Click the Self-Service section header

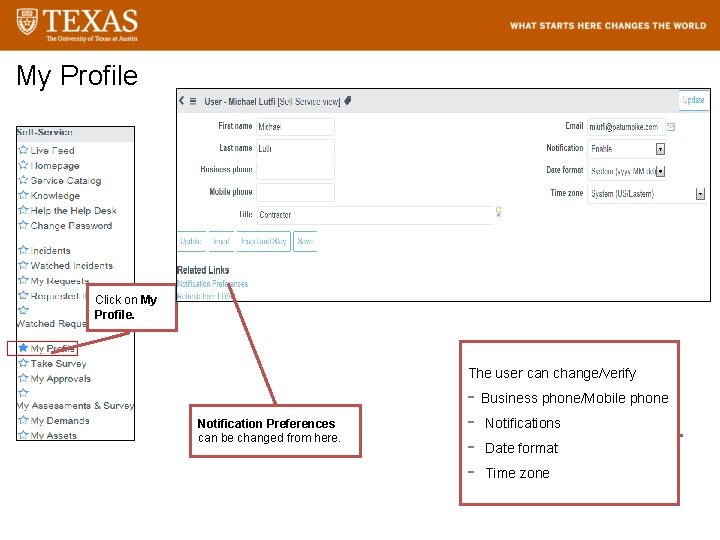click(x=75, y=133)
